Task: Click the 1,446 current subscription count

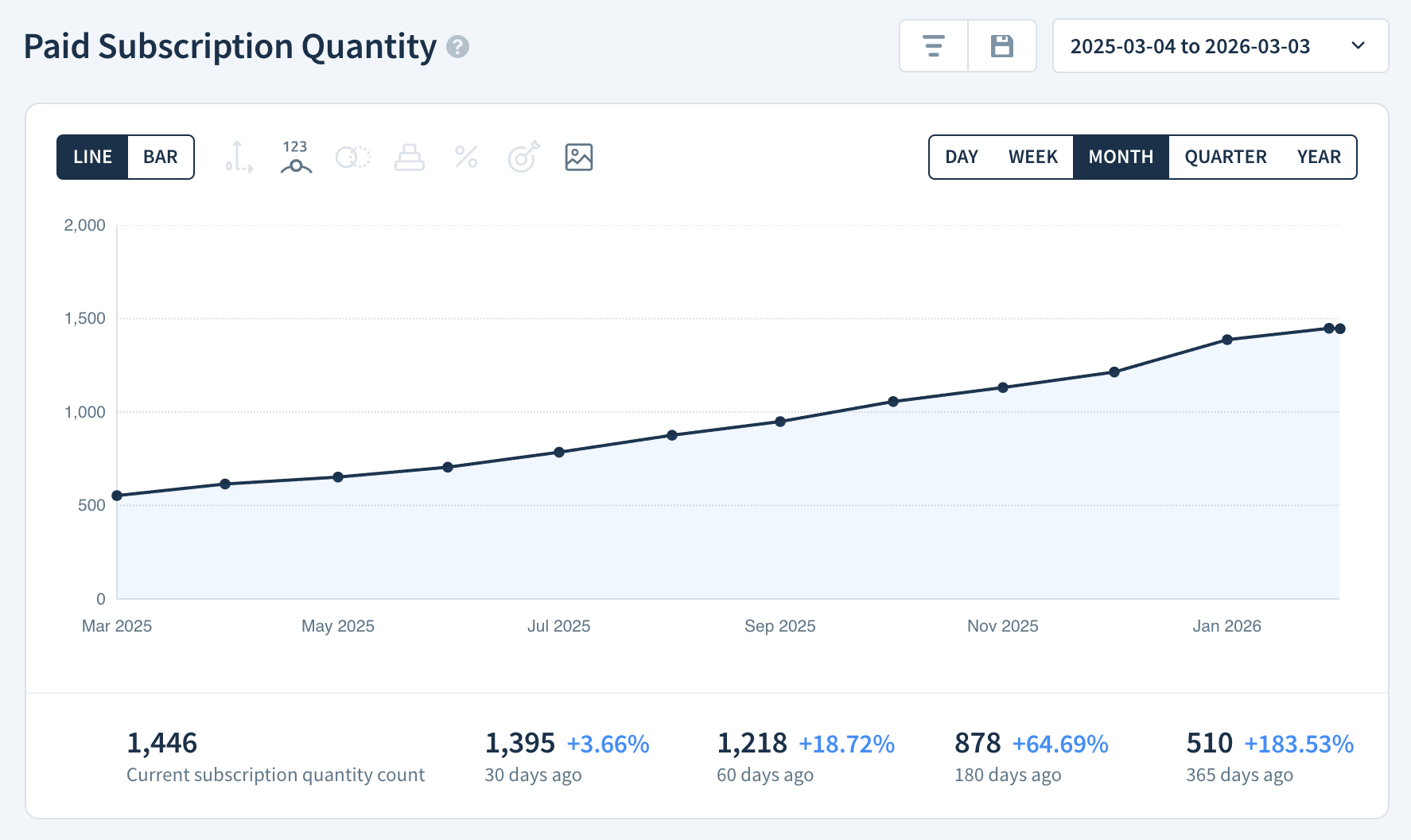Action: click(x=162, y=743)
